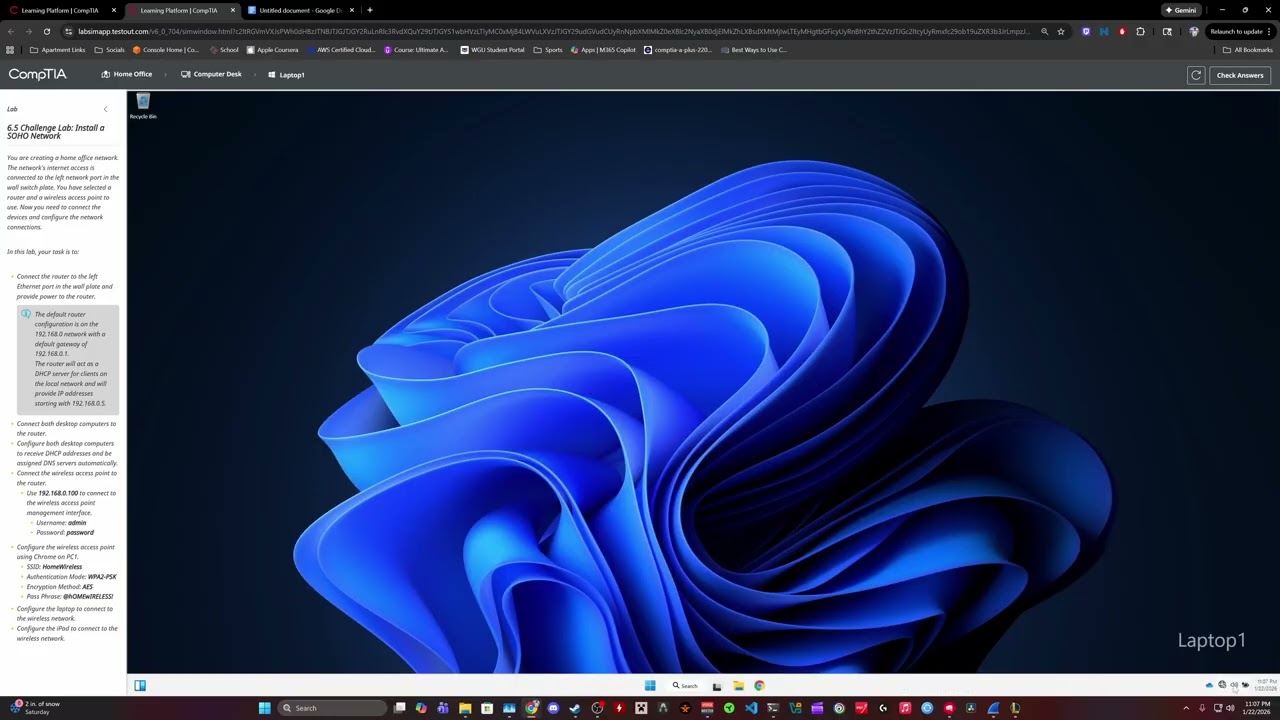The image size is (1280, 720).
Task: Open the host Windows Start menu
Action: click(264, 708)
